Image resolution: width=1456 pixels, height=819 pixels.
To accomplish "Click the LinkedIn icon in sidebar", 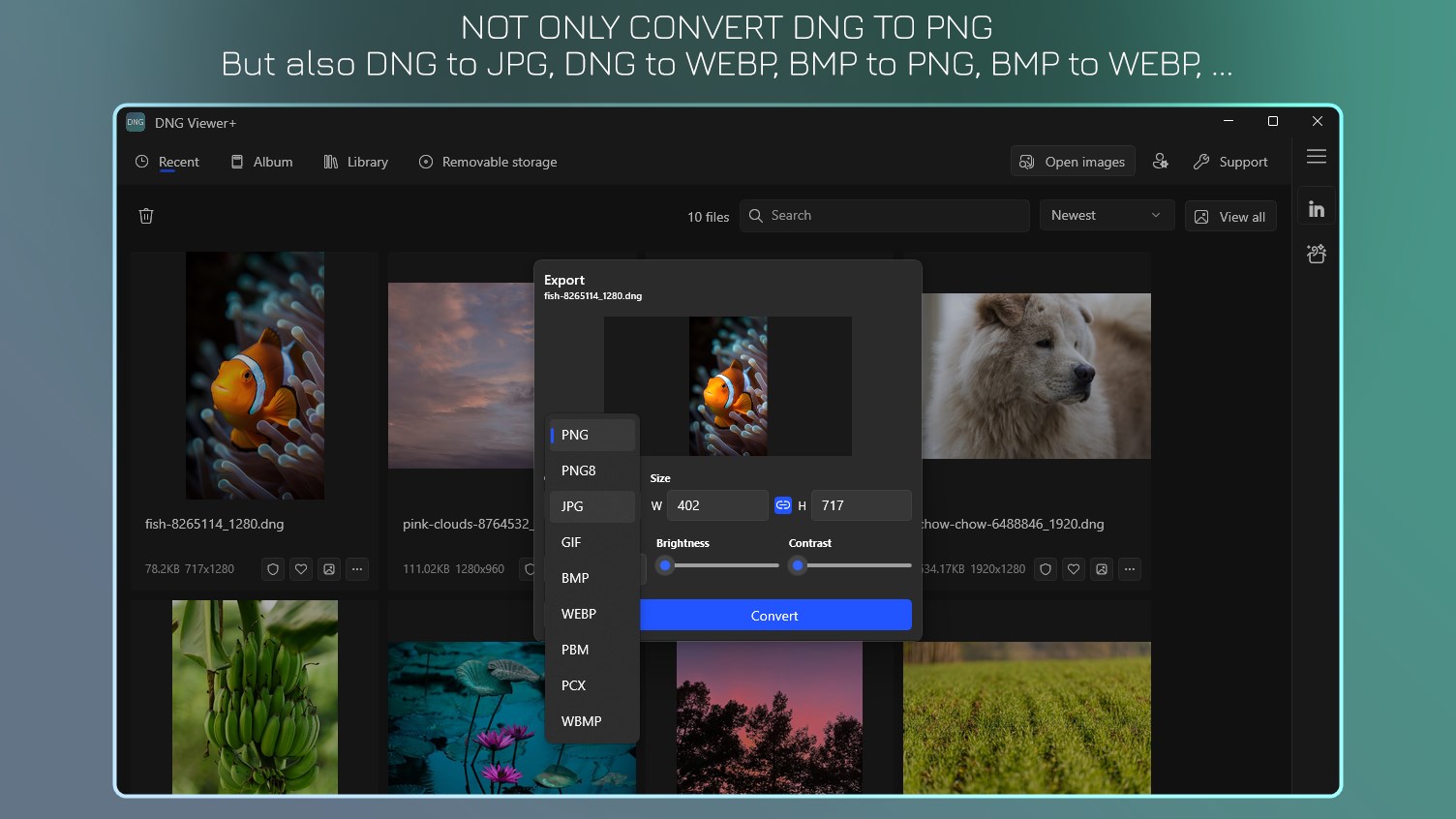I will pos(1316,209).
